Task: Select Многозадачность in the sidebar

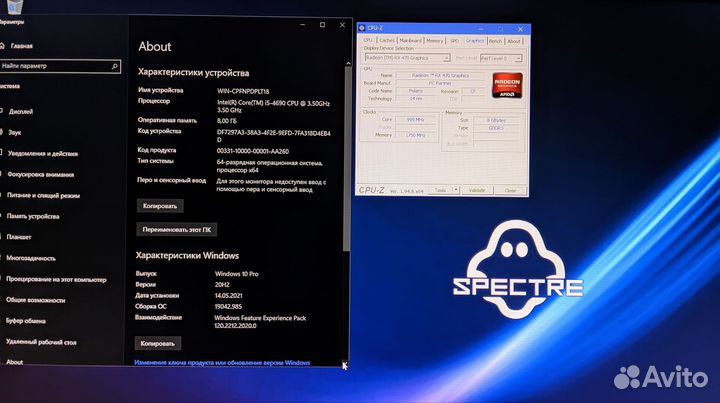Action: coord(30,258)
